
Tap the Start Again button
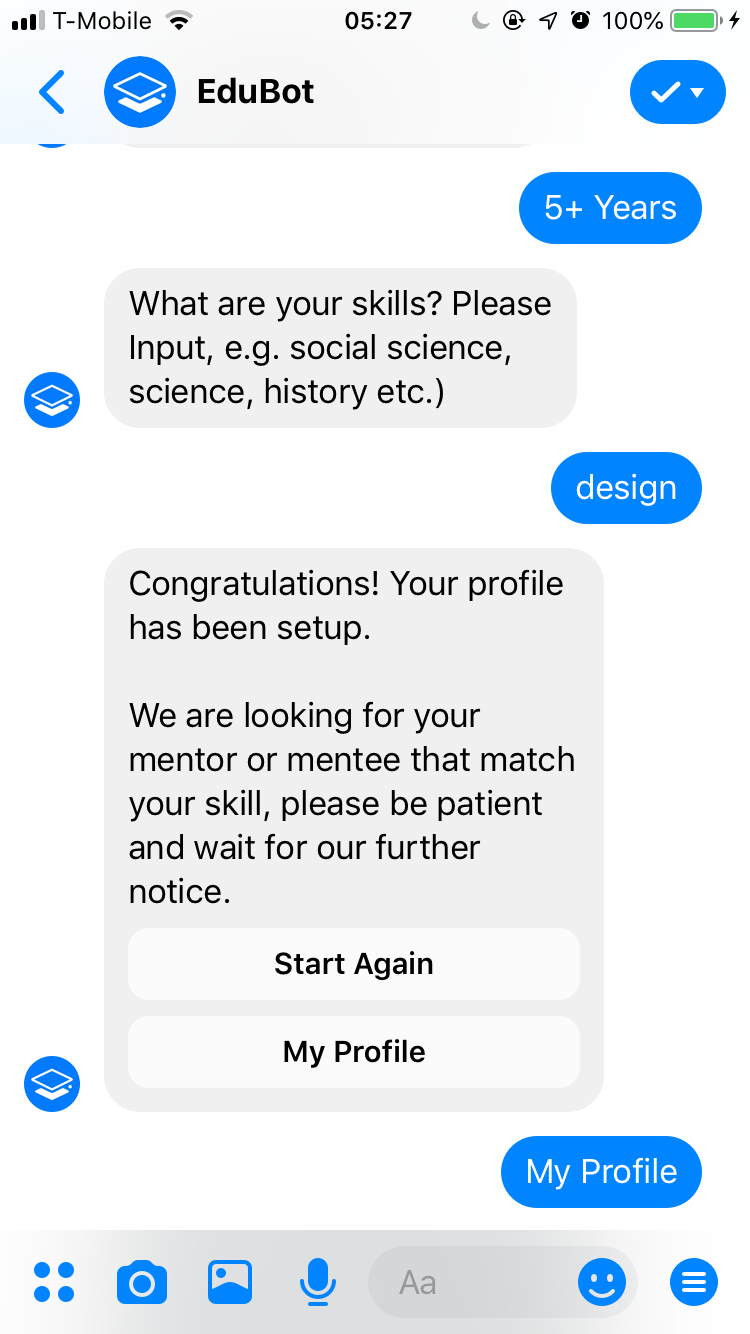click(x=354, y=964)
